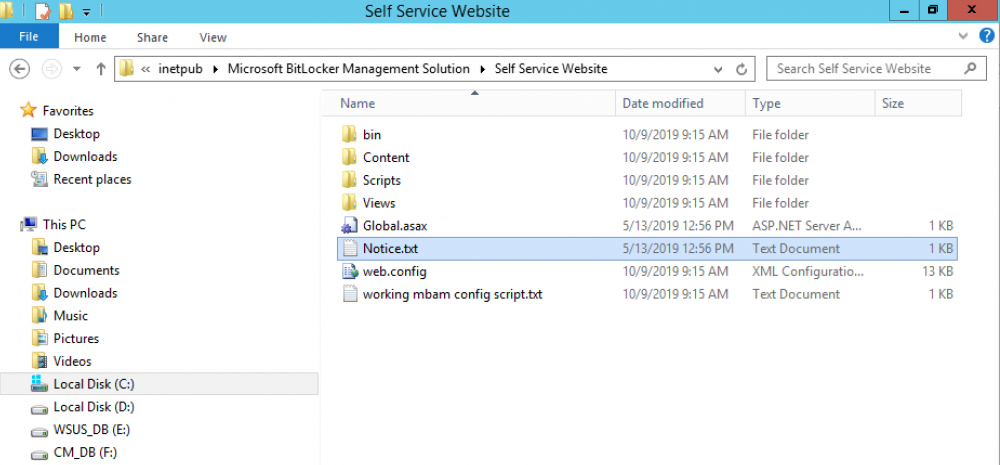The image size is (1000, 465).
Task: Go up one folder level
Action: (x=100, y=69)
